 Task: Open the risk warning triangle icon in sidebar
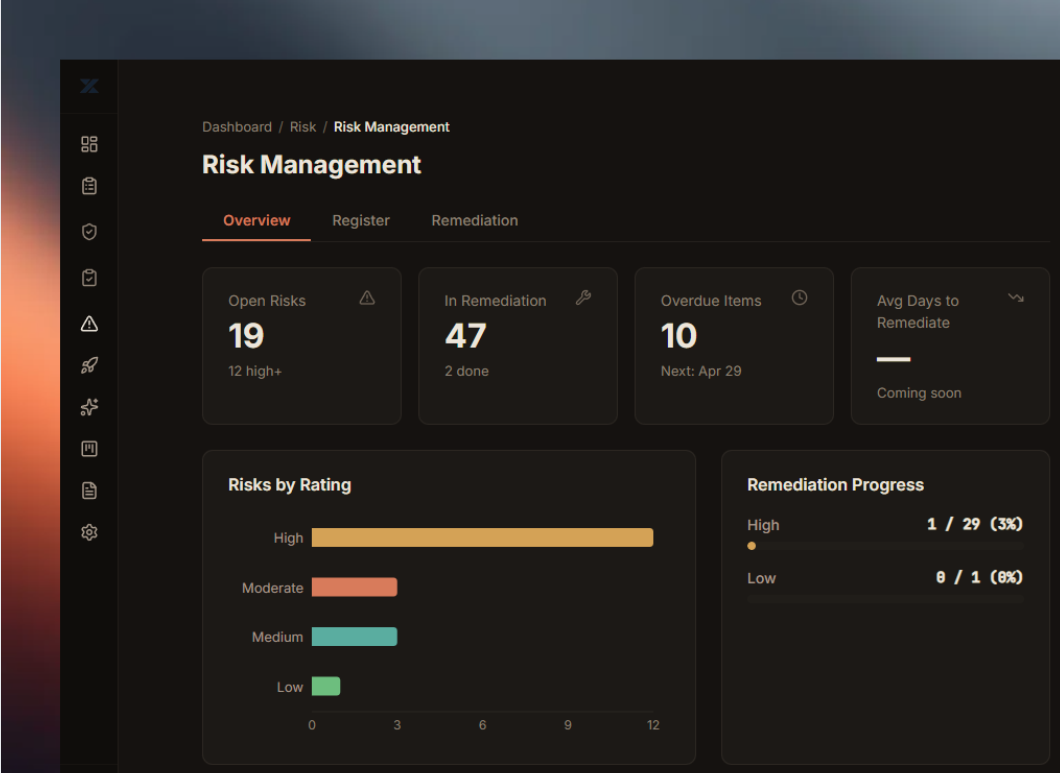coord(89,324)
